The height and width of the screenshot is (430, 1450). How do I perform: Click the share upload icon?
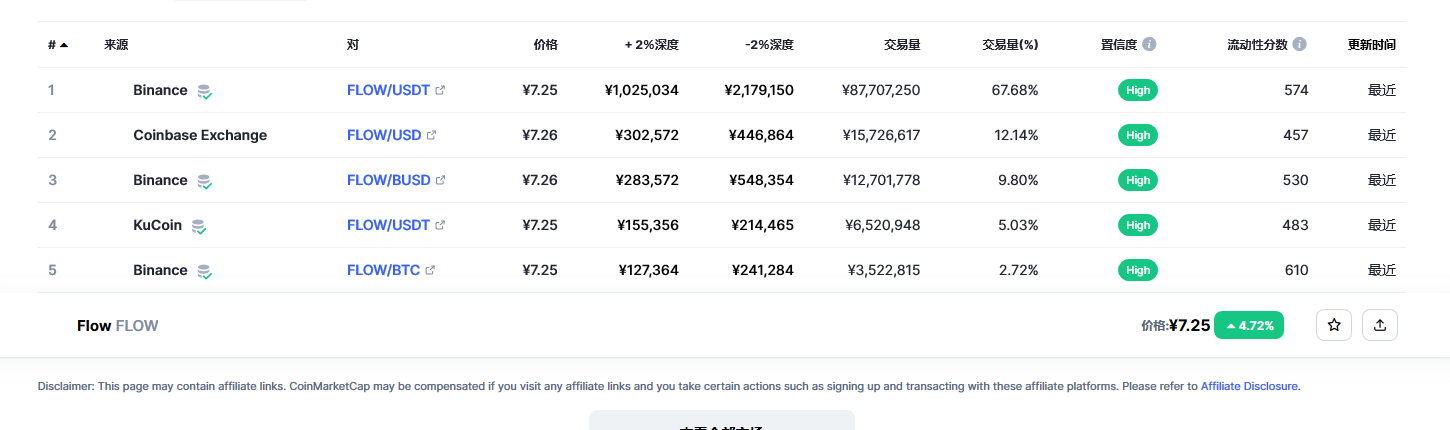pos(1380,325)
